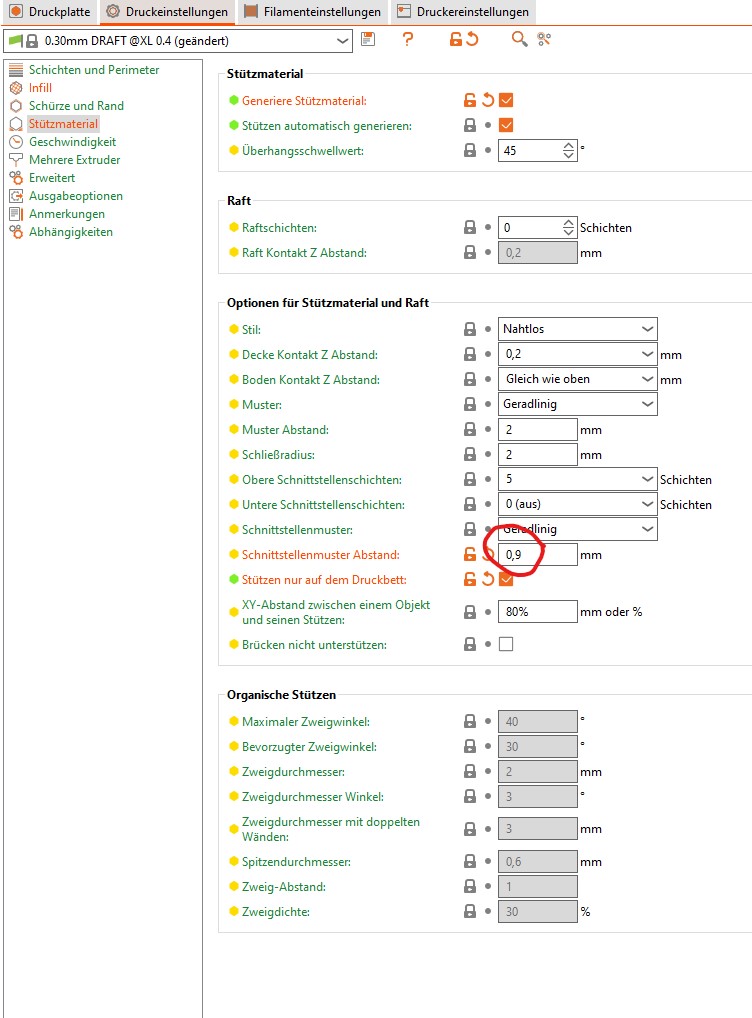752x1018 pixels.
Task: Reset all changes with toolbar undo arrow
Action: click(472, 40)
